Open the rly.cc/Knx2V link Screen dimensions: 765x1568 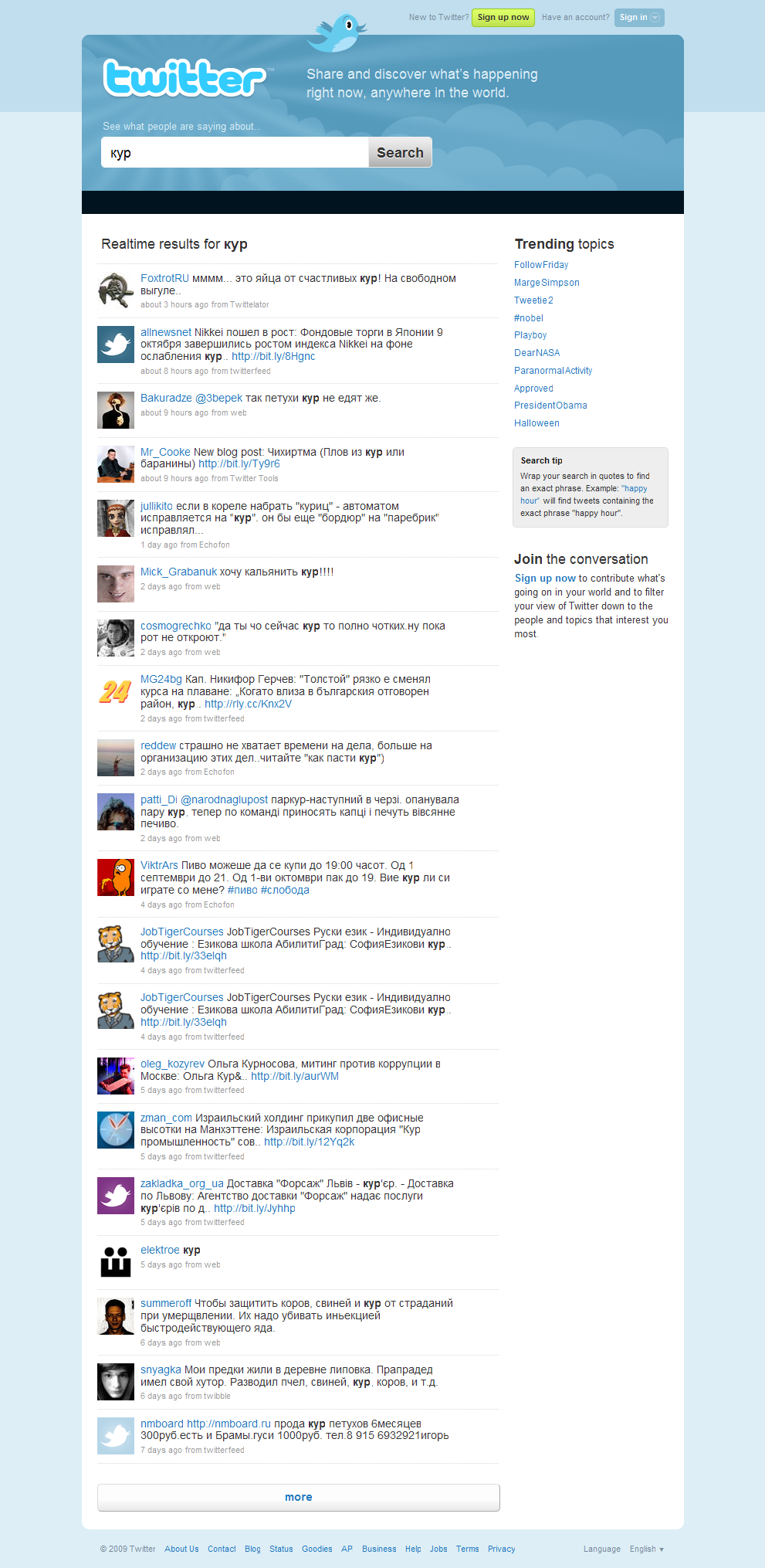[x=248, y=704]
